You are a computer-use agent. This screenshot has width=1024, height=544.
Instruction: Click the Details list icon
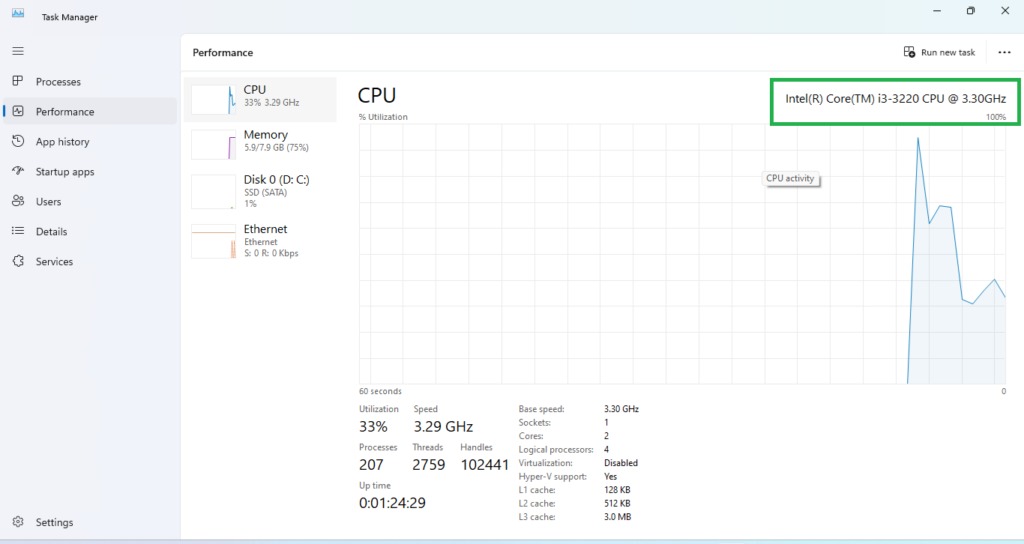pyautogui.click(x=18, y=231)
